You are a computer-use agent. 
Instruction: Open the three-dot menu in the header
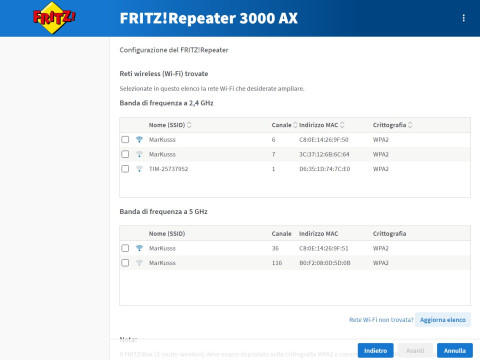[x=463, y=18]
